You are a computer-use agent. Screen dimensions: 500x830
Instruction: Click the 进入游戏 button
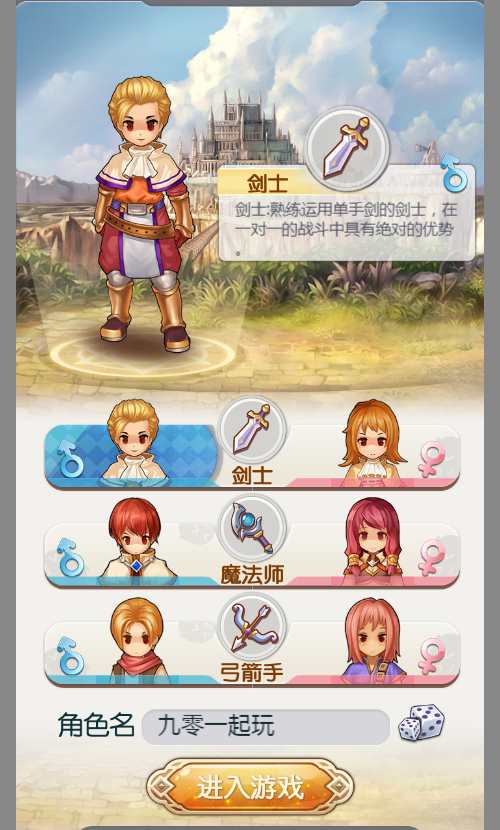[x=250, y=787]
